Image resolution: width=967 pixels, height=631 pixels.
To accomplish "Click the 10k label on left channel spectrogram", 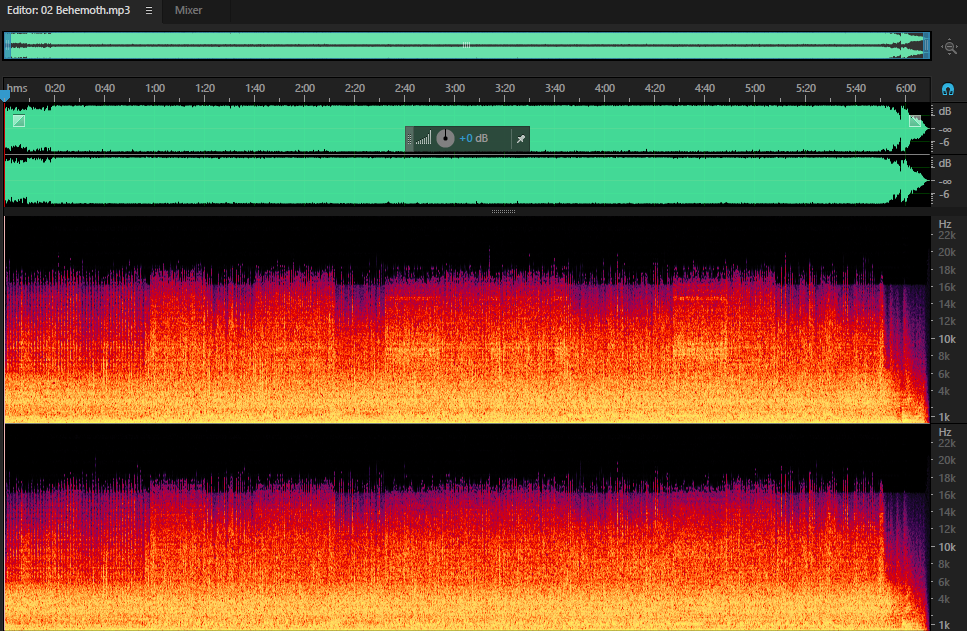I will (947, 339).
